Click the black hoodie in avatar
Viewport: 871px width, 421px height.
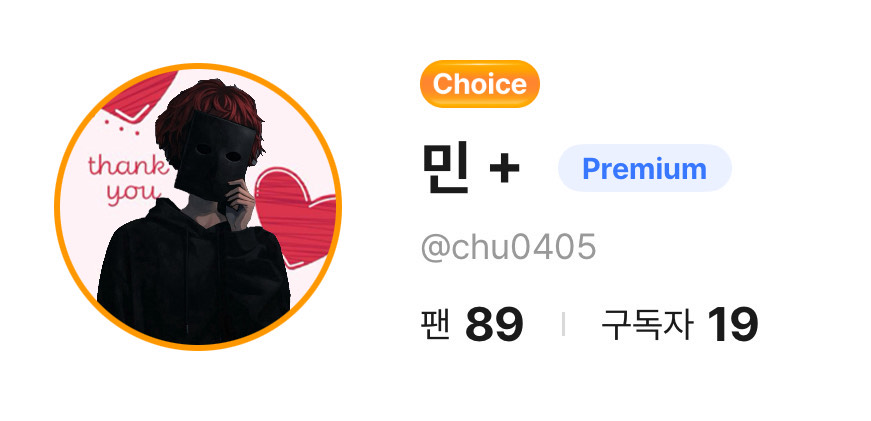pos(193,278)
